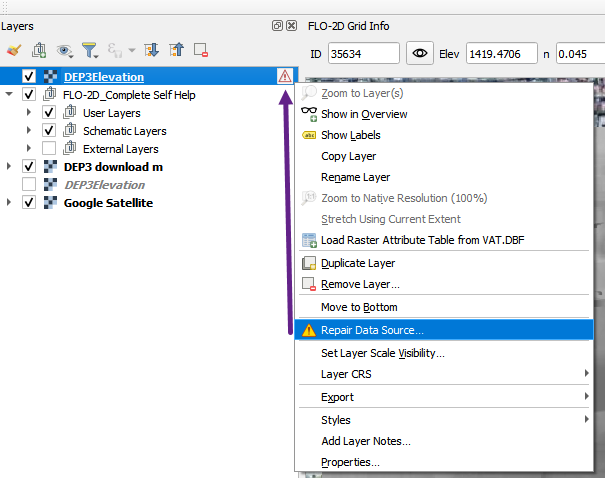Click the eye button in FLO-2D Grid Info
Screen dimensions: 605x478
pyautogui.click(x=420, y=53)
